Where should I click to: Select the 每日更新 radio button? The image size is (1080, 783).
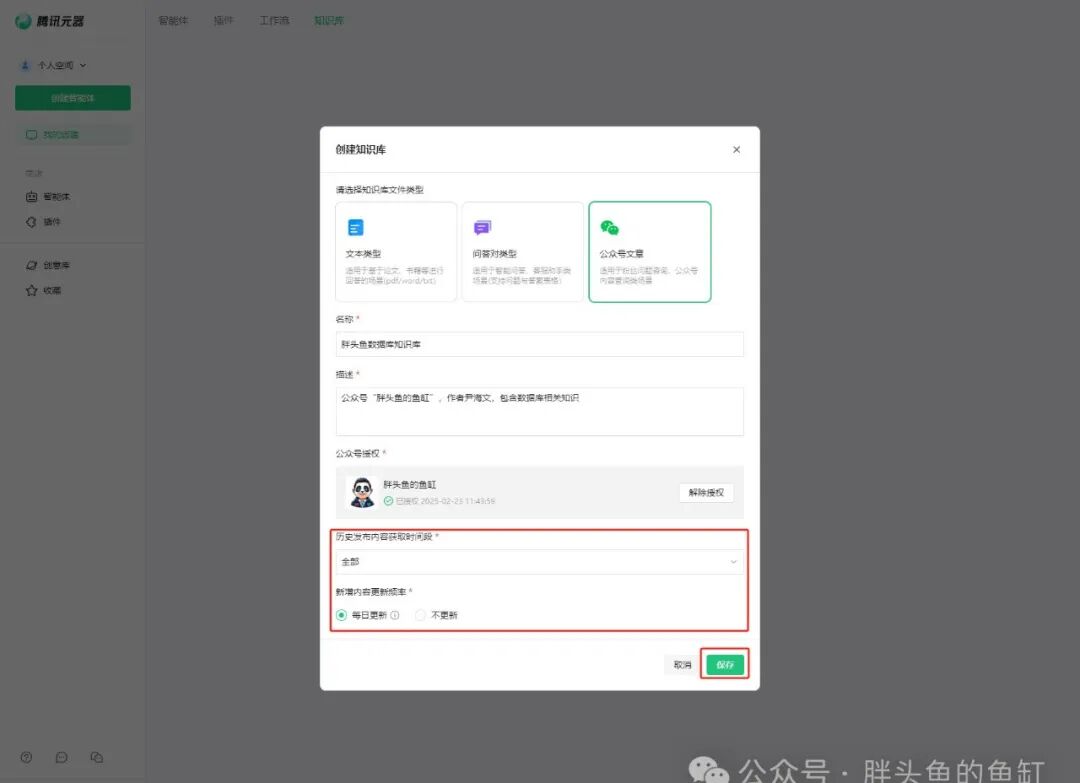click(342, 615)
